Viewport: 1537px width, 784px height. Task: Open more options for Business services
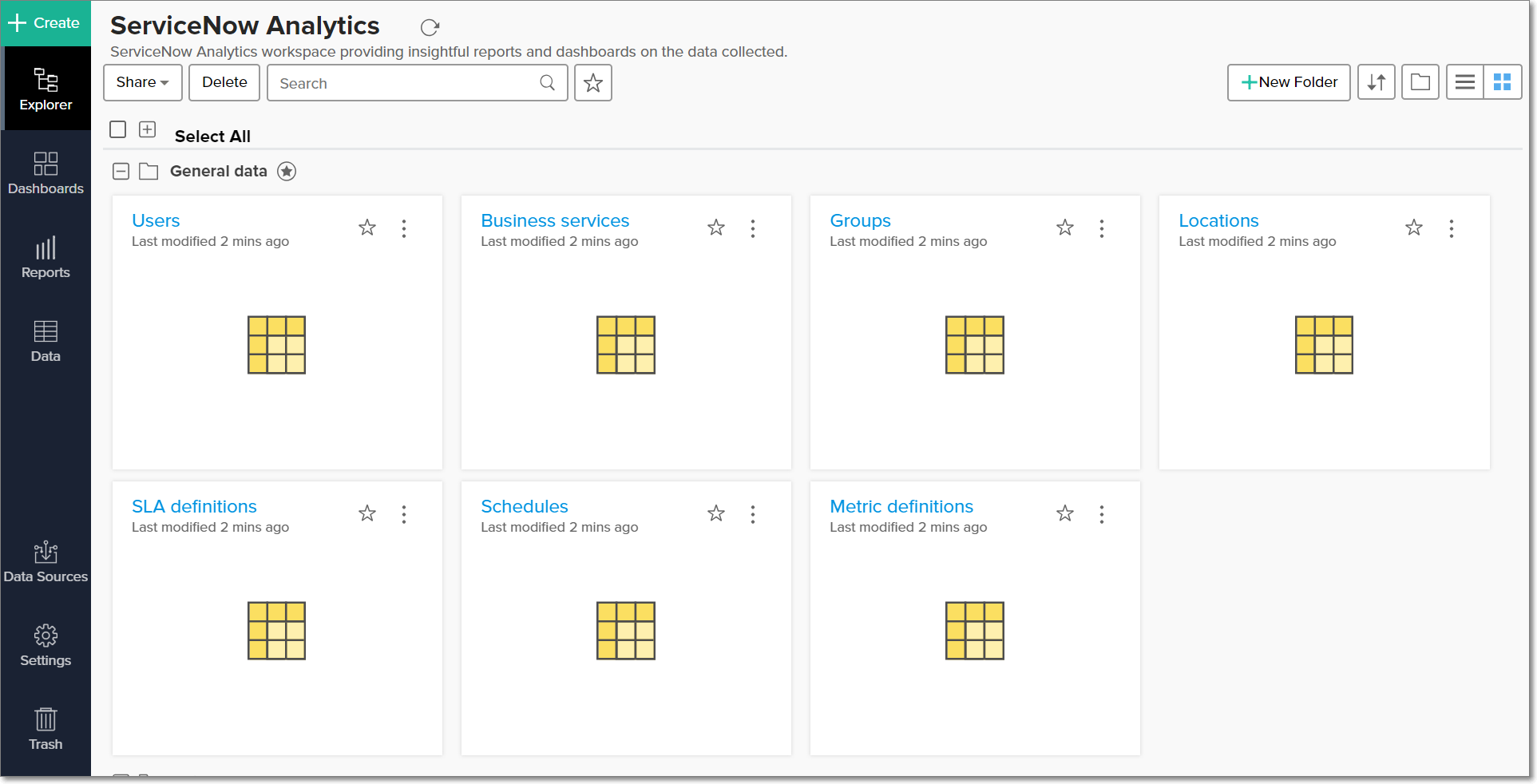pyautogui.click(x=753, y=228)
